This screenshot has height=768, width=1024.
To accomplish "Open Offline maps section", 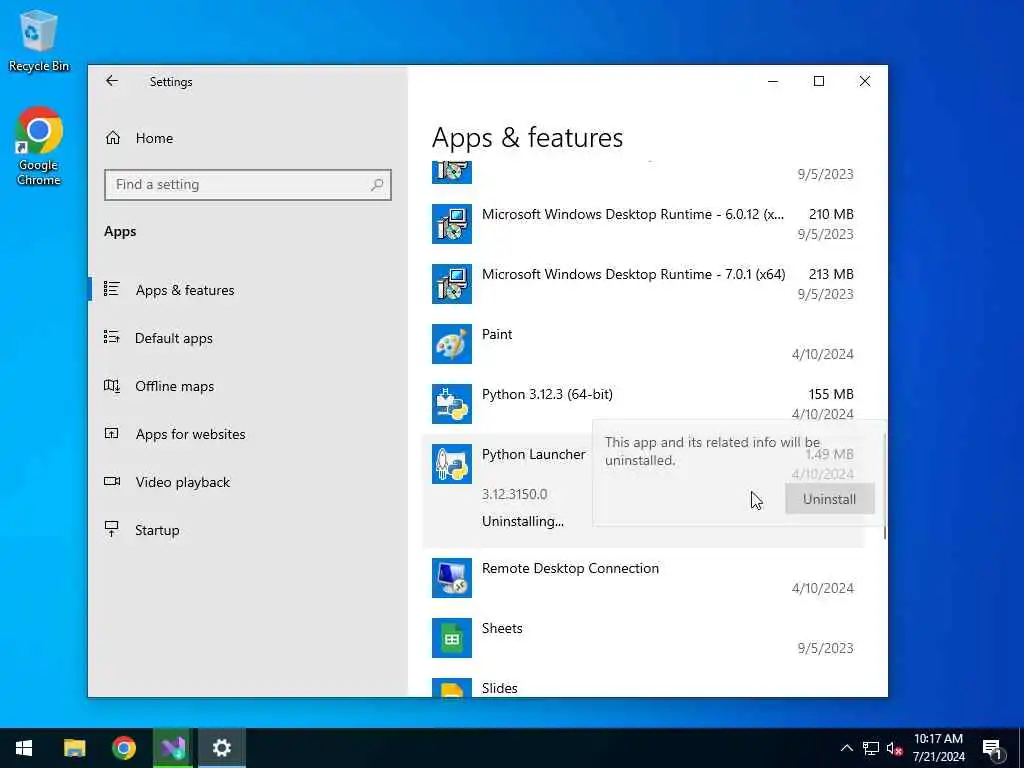I will (174, 386).
